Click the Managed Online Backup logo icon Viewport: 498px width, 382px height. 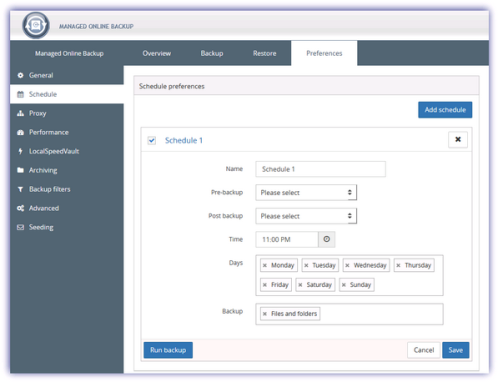point(36,25)
